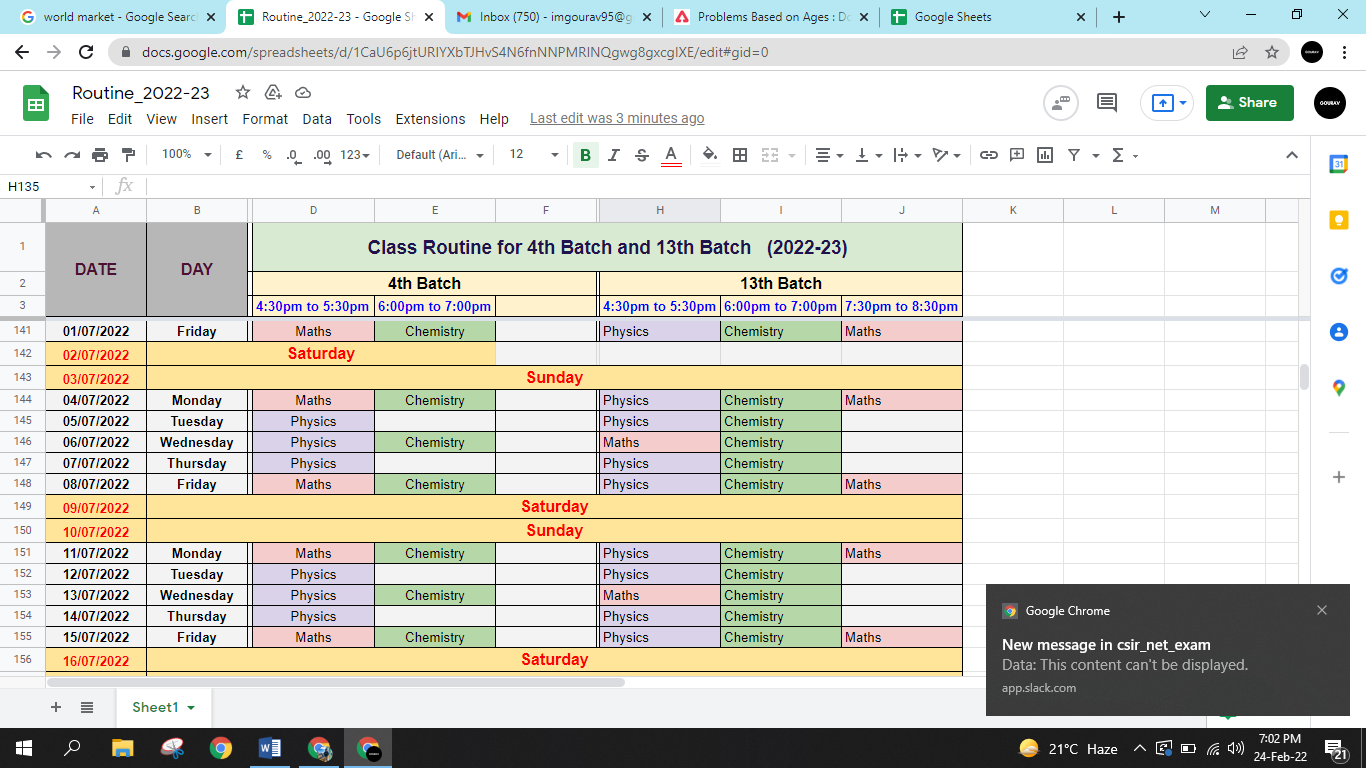This screenshot has height=768, width=1366.
Task: Open Word from the Windows taskbar
Action: tap(270, 748)
